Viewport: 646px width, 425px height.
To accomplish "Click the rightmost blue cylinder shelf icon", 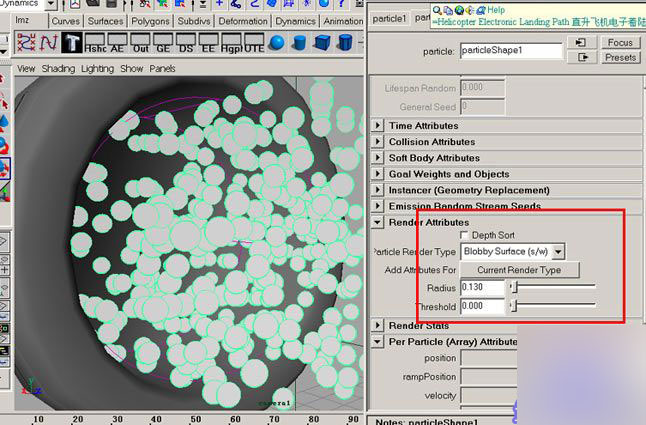I will coord(345,43).
